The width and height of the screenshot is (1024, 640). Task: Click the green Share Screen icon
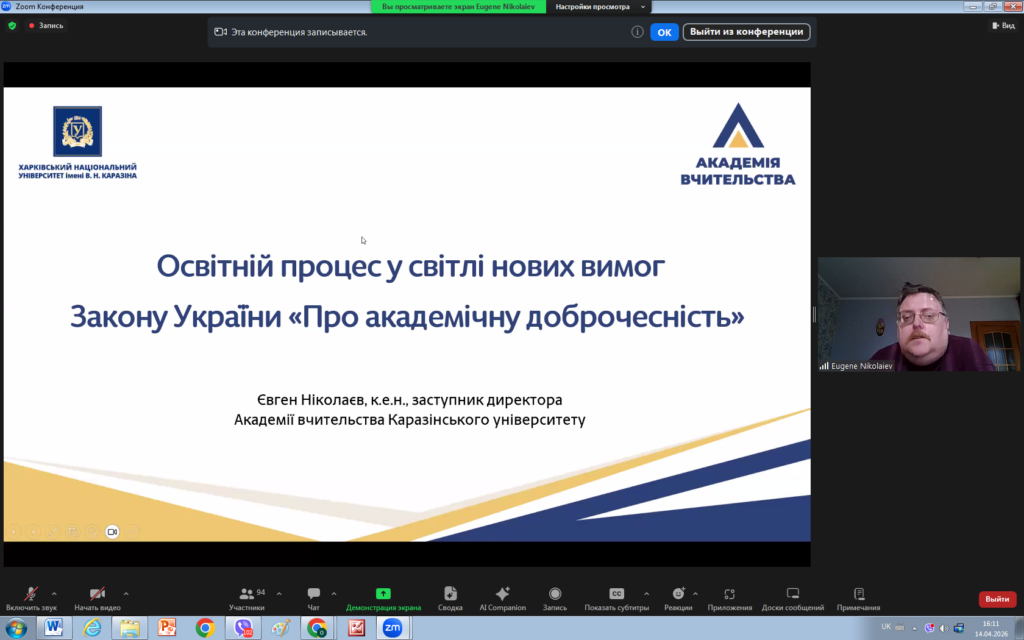point(383,594)
